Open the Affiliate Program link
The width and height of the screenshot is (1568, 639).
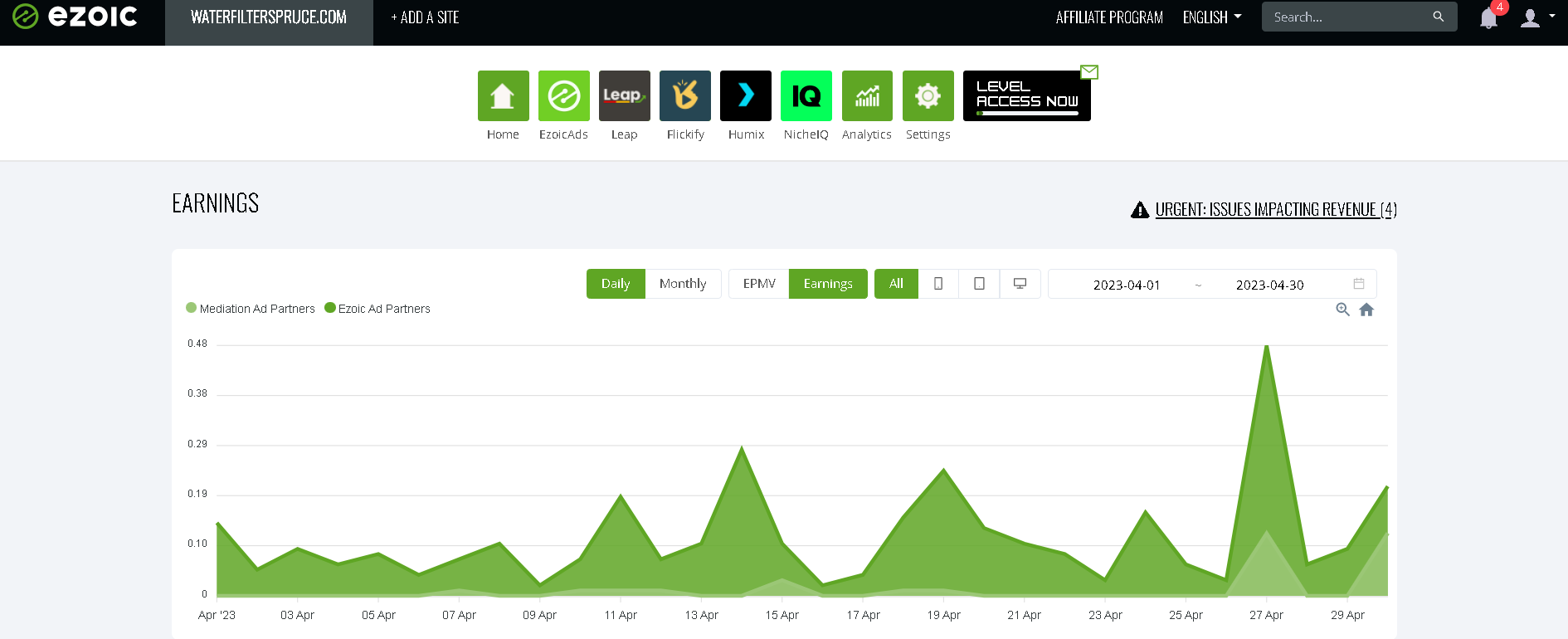[1109, 17]
